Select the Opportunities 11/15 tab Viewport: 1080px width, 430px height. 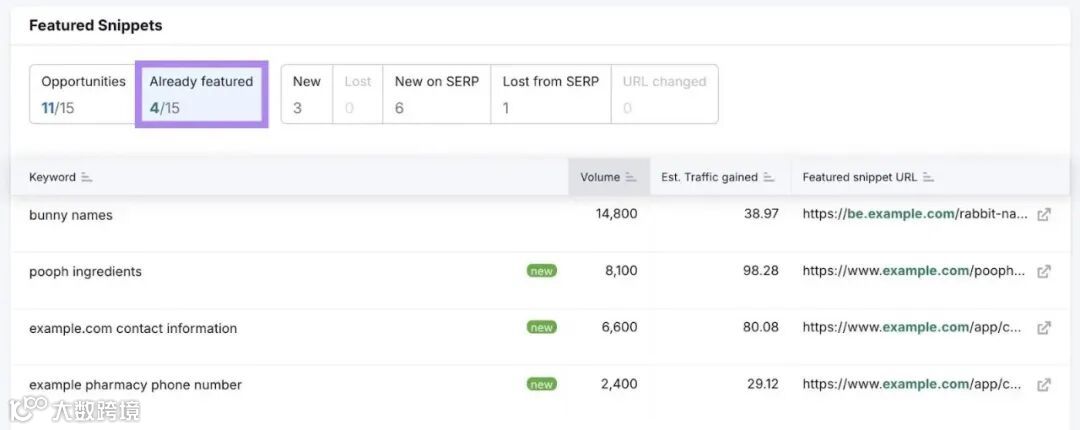(x=83, y=94)
